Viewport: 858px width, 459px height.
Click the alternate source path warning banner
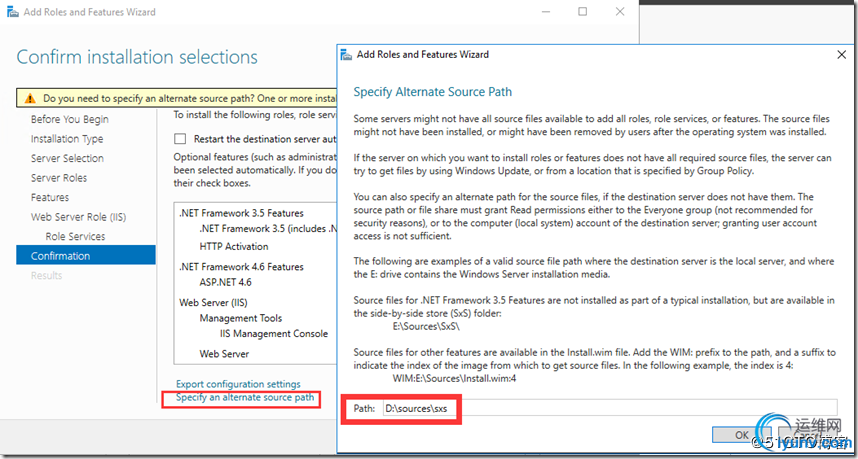(x=177, y=99)
